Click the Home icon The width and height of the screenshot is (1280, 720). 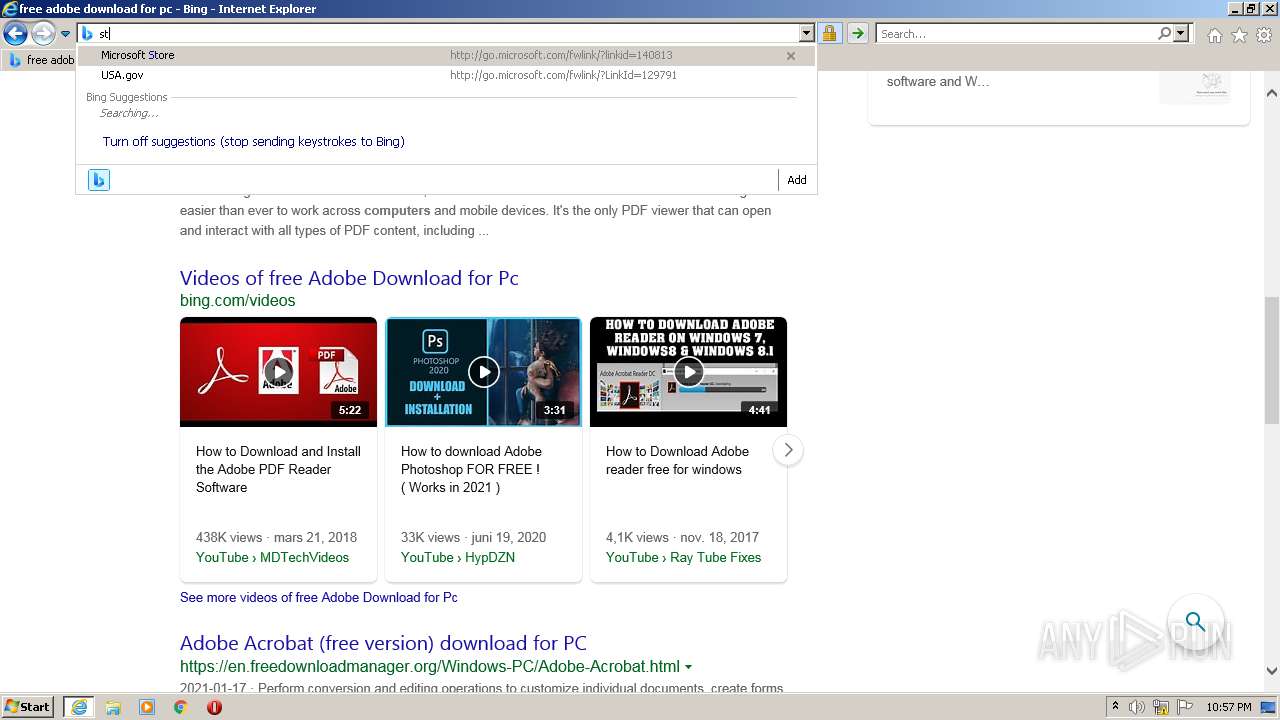click(x=1214, y=35)
